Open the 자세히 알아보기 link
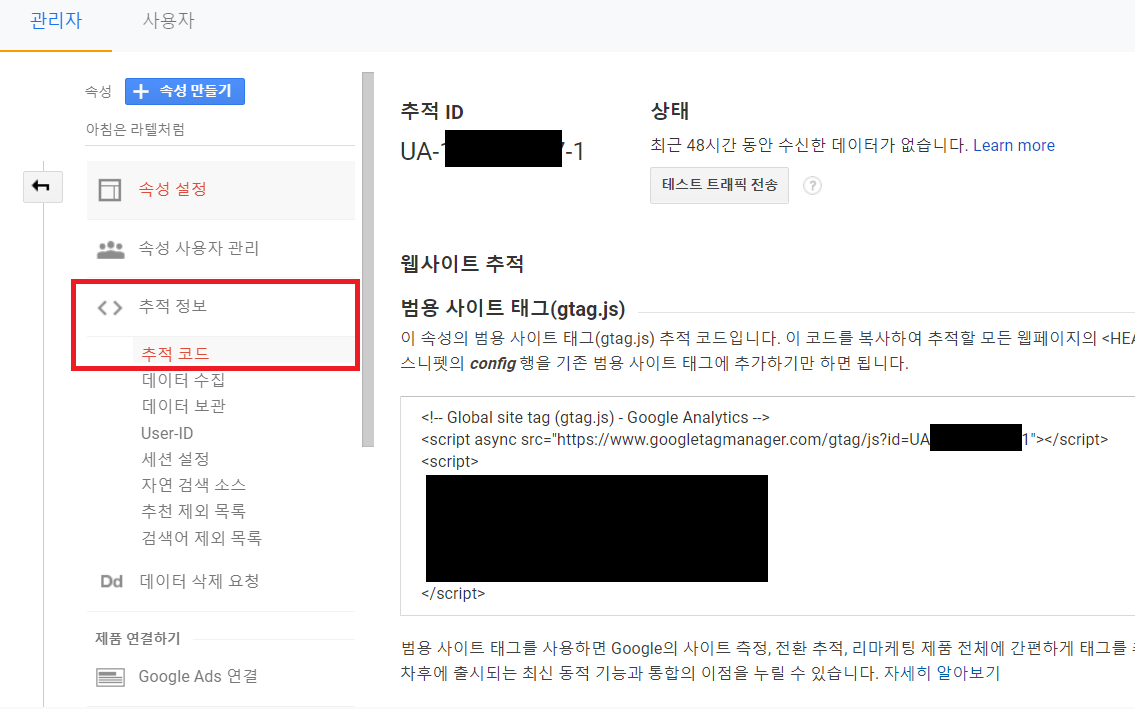The image size is (1135, 709). [x=942, y=674]
